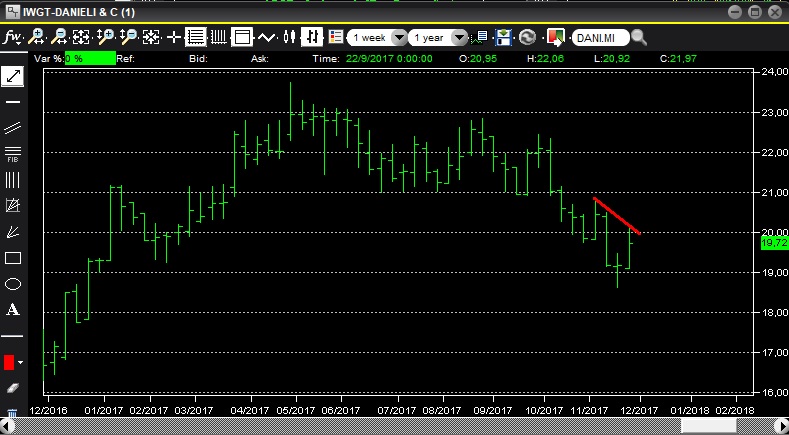This screenshot has width=789, height=435.
Task: Click the green Var % value box
Action: (90, 58)
